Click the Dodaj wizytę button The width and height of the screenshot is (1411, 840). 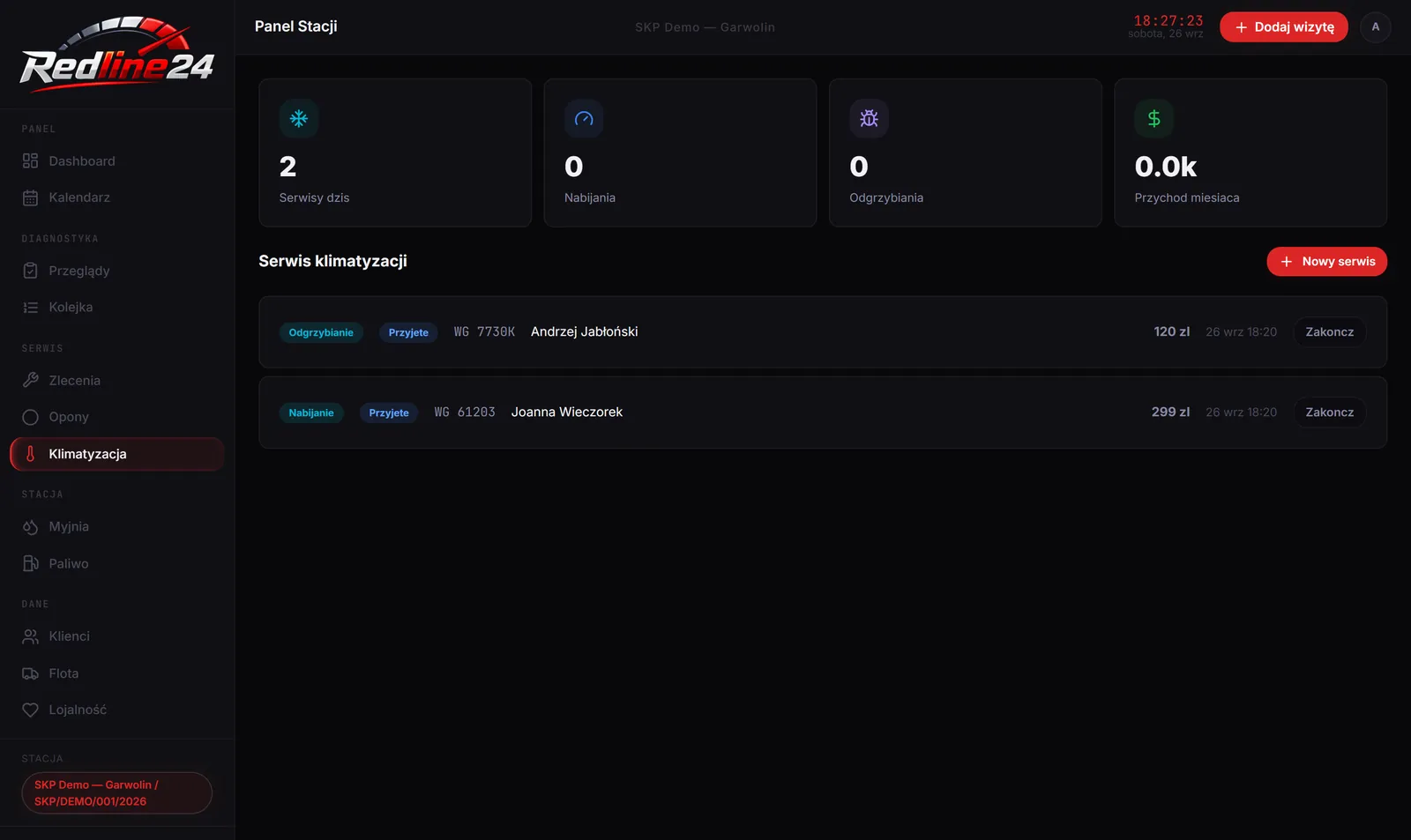1283,27
